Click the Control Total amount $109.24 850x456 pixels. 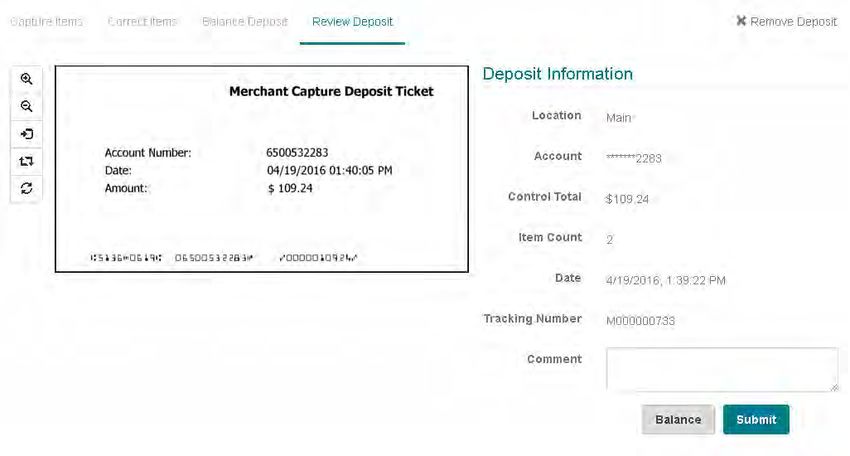(x=627, y=199)
